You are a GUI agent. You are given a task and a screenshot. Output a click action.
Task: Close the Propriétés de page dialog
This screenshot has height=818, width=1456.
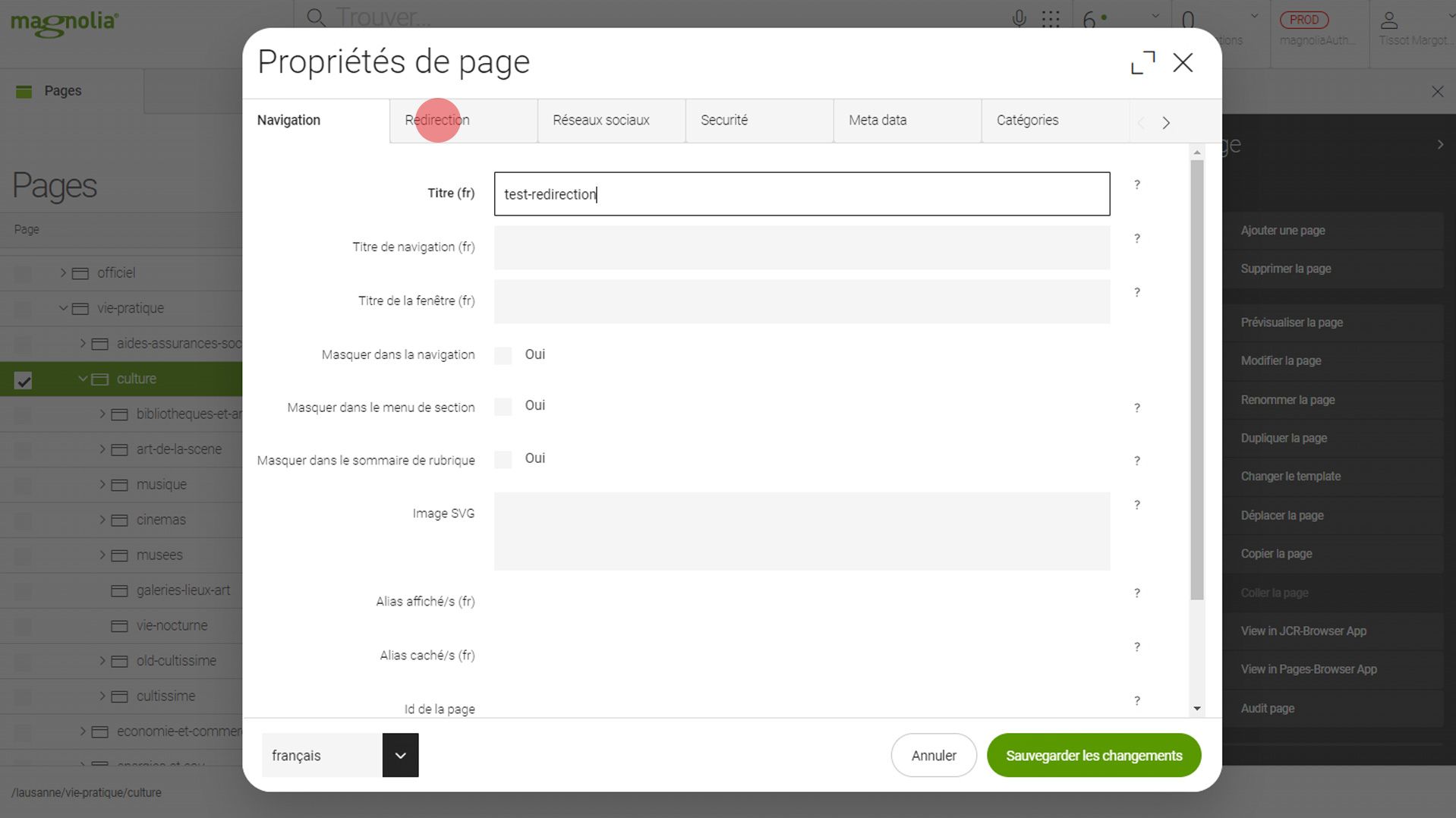(x=1183, y=62)
